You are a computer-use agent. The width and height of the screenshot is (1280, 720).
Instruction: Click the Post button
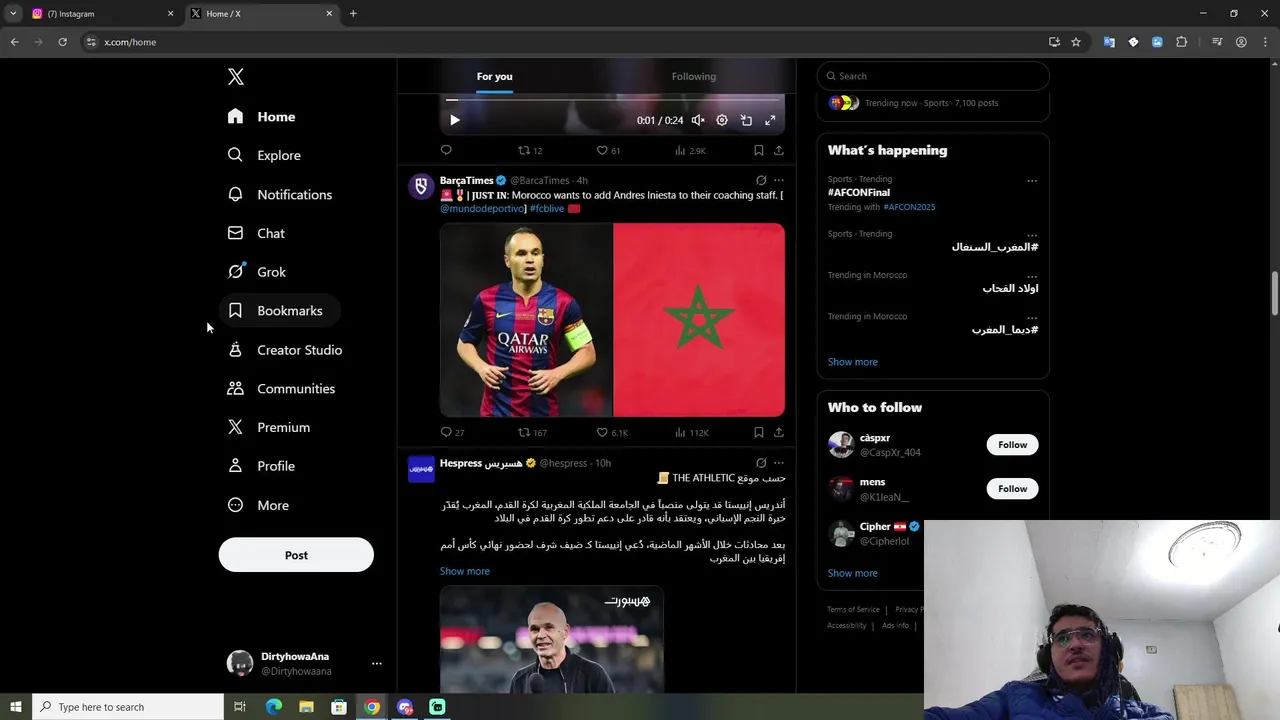(x=296, y=555)
